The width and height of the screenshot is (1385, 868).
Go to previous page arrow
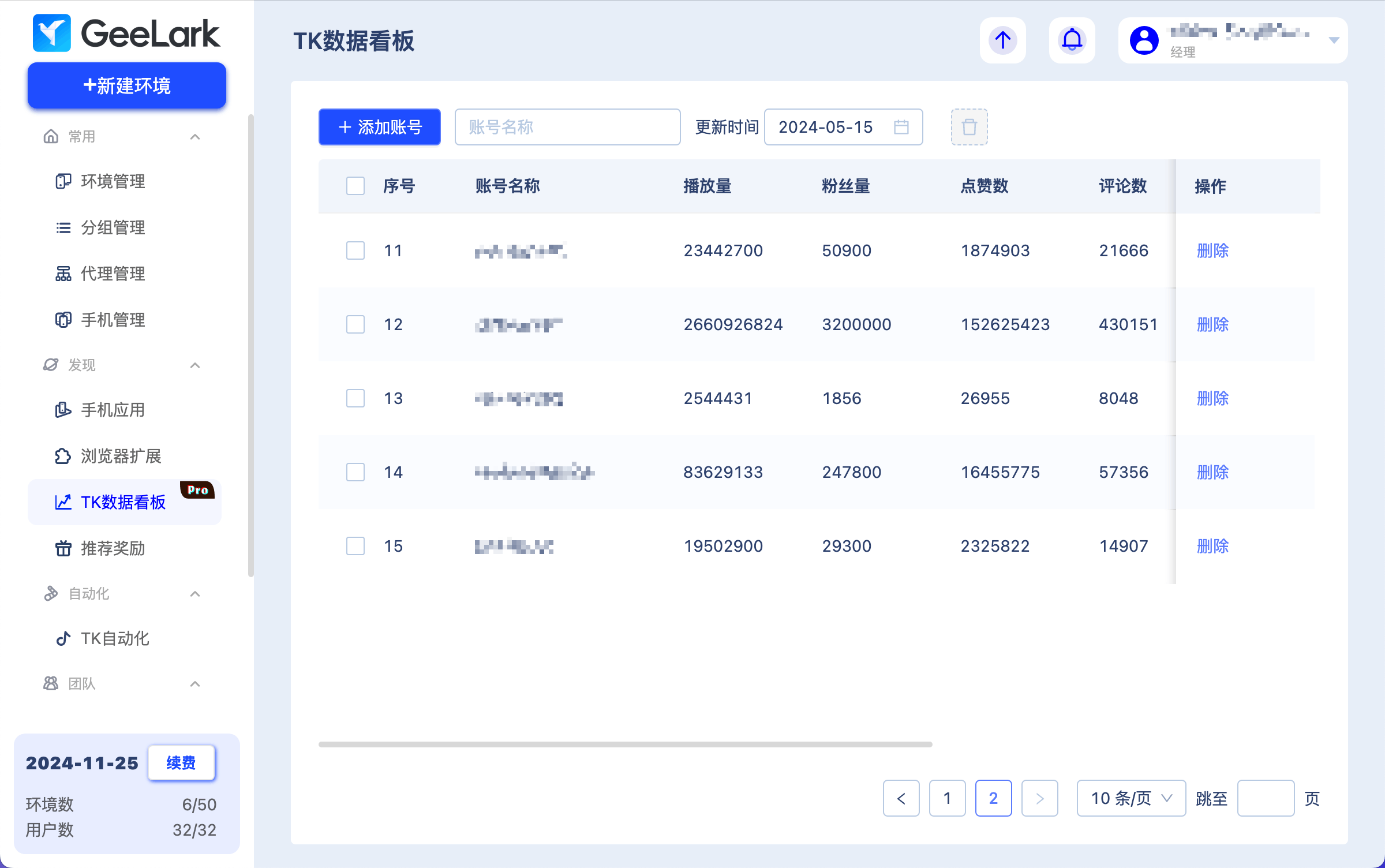[901, 798]
